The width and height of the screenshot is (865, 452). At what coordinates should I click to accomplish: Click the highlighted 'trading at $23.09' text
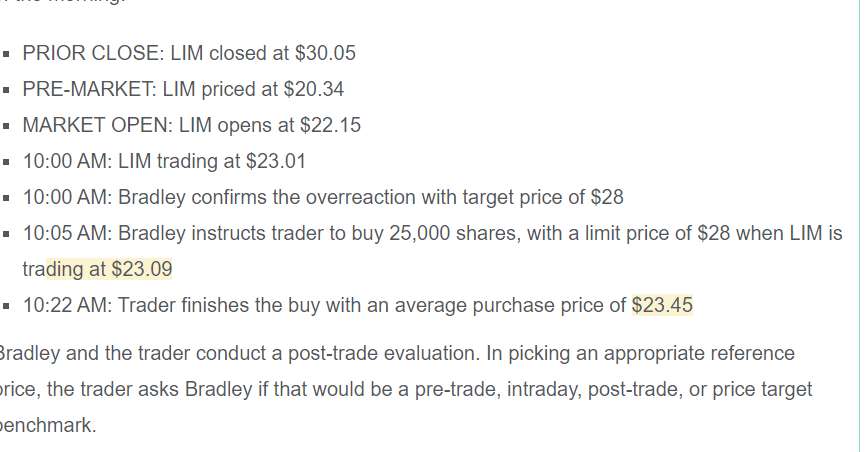[x=97, y=269]
